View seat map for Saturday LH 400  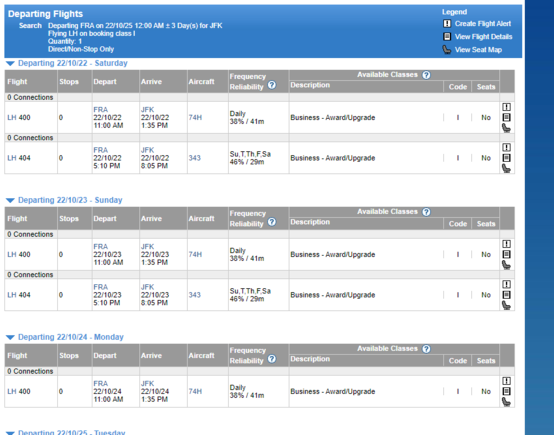[x=506, y=128]
